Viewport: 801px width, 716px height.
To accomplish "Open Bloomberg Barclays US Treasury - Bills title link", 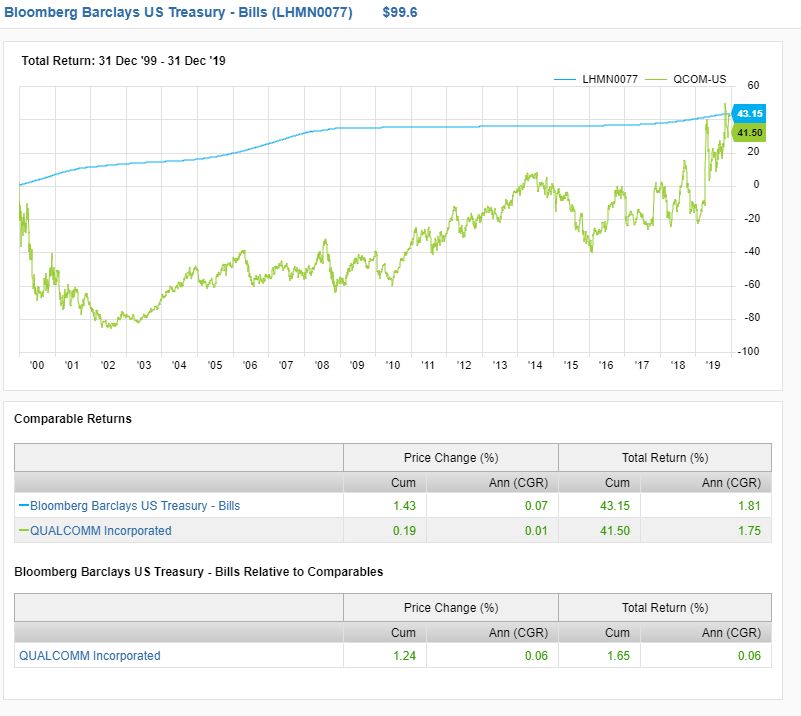I will (178, 12).
